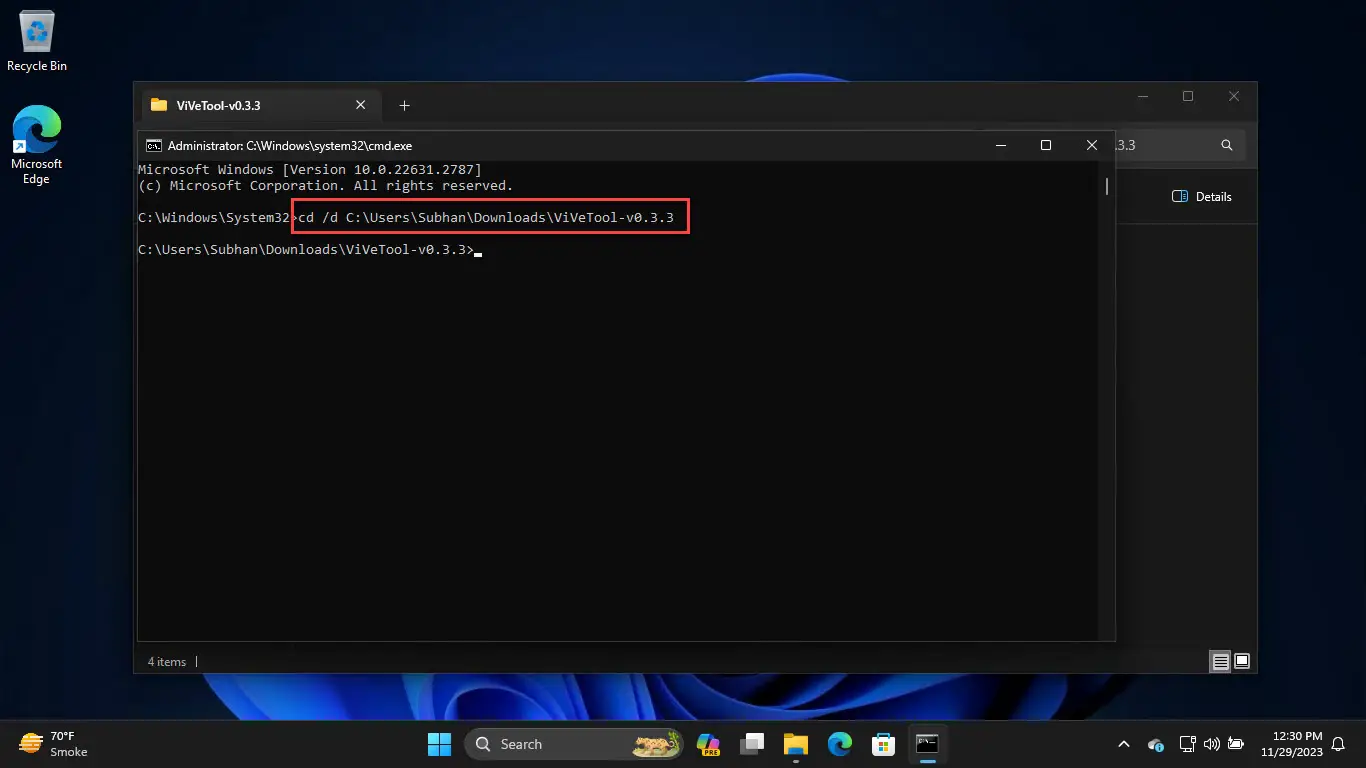Launch Microsoft Edge from the taskbar

click(x=840, y=744)
